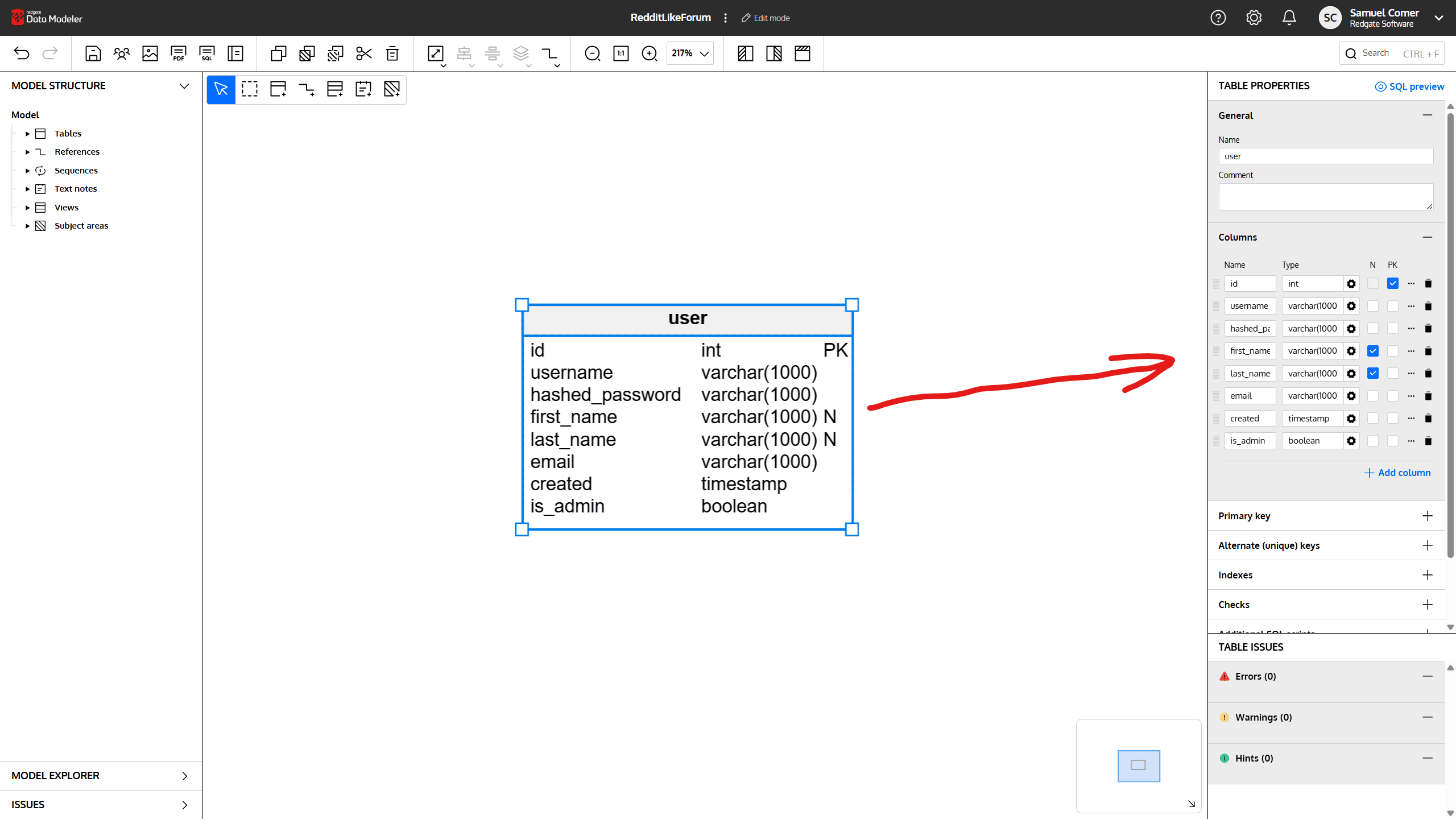Click the SQL preview link
The height and width of the screenshot is (819, 1456).
[x=1409, y=86]
